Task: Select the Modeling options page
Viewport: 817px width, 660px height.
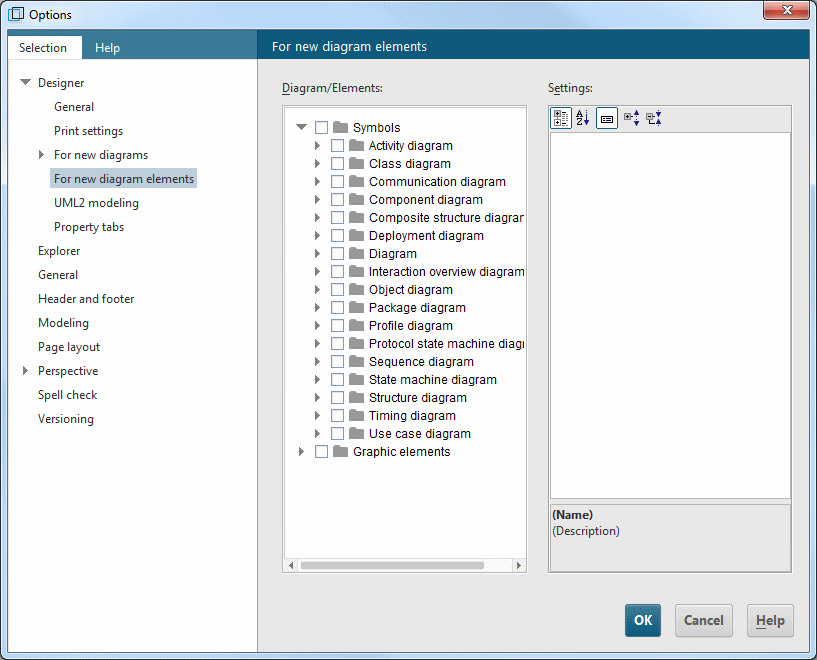Action: click(63, 322)
